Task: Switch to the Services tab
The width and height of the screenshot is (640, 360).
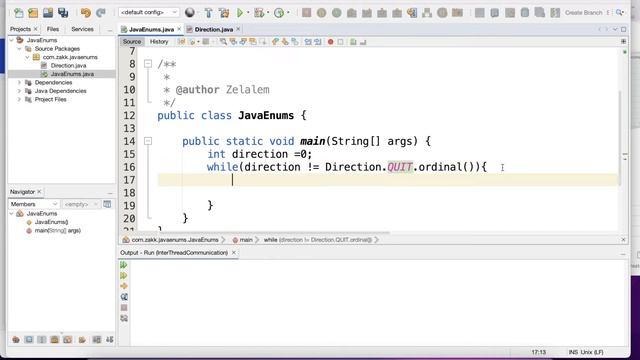Action: [82, 29]
